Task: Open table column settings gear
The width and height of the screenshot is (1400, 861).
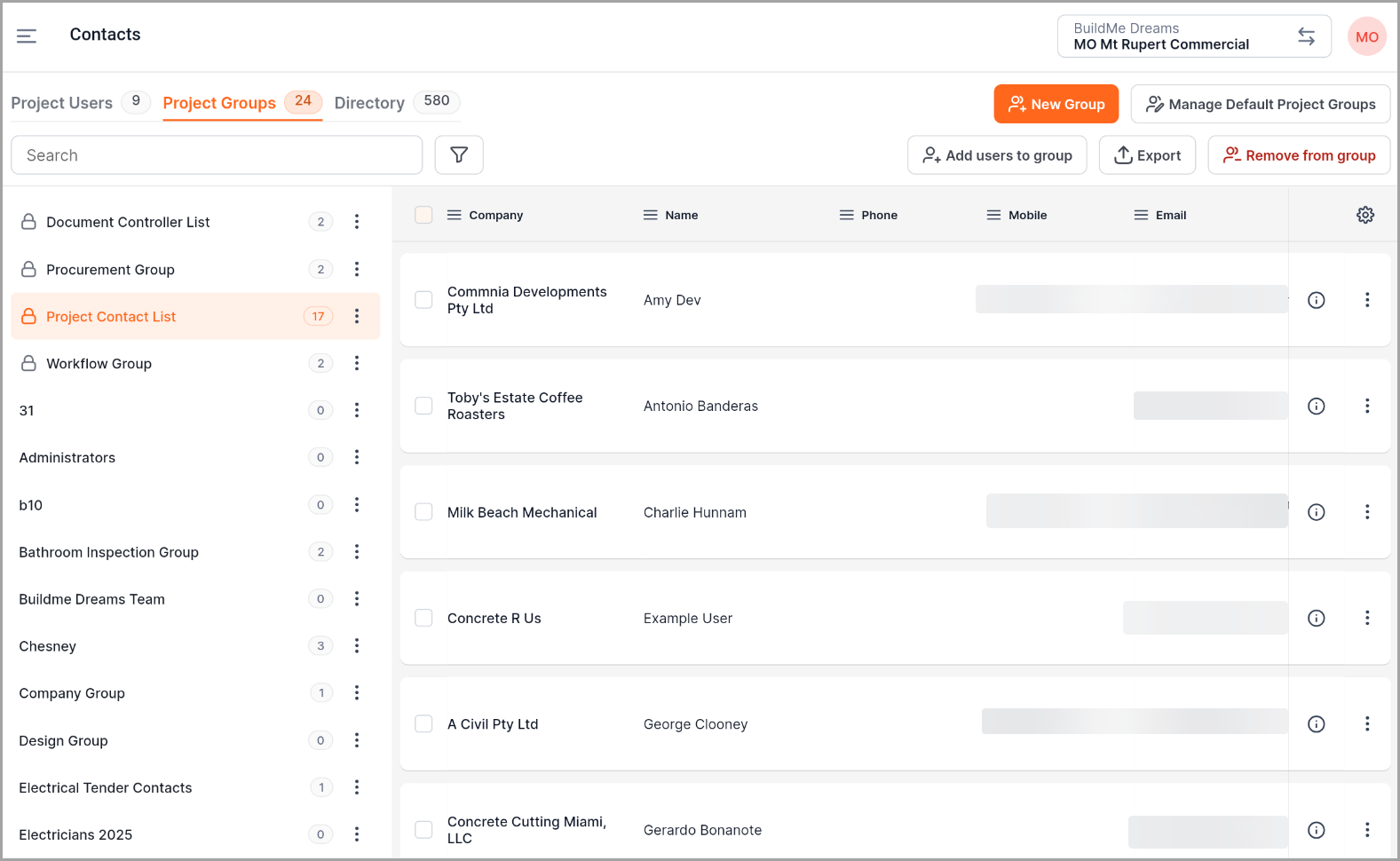Action: [x=1365, y=215]
